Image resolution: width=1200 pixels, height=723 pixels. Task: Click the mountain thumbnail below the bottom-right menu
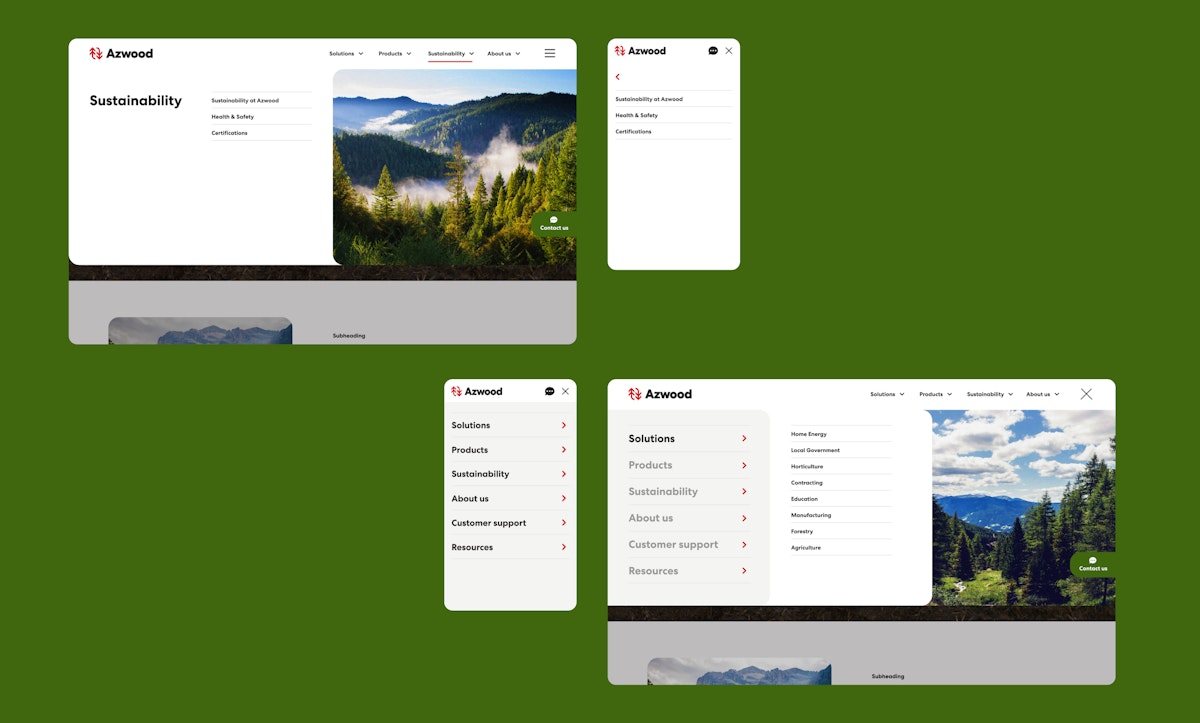pos(739,671)
